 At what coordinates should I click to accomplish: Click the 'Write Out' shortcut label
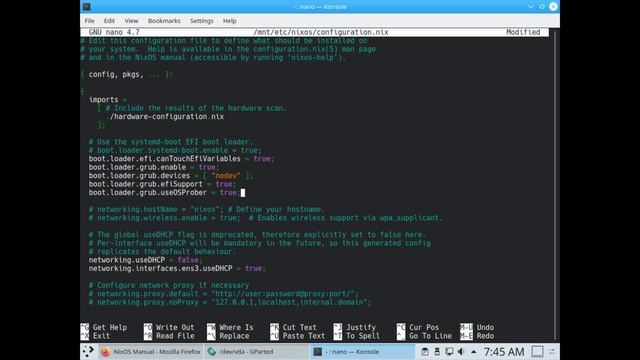pos(175,327)
